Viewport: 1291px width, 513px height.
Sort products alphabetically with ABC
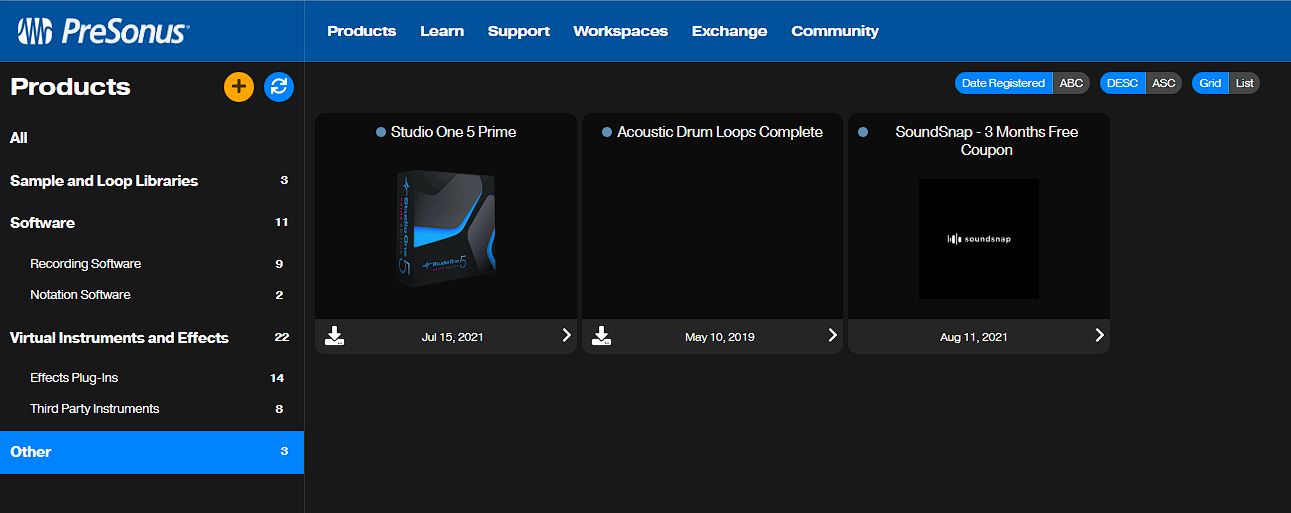[x=1071, y=83]
